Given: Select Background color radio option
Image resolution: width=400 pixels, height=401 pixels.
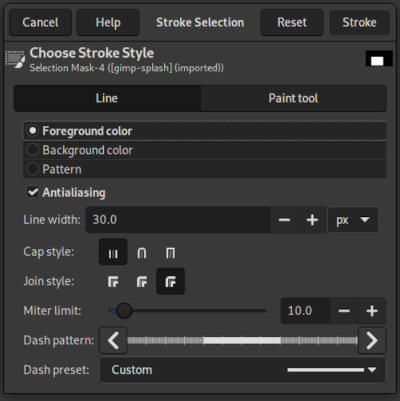Looking at the screenshot, I should pos(205,150).
